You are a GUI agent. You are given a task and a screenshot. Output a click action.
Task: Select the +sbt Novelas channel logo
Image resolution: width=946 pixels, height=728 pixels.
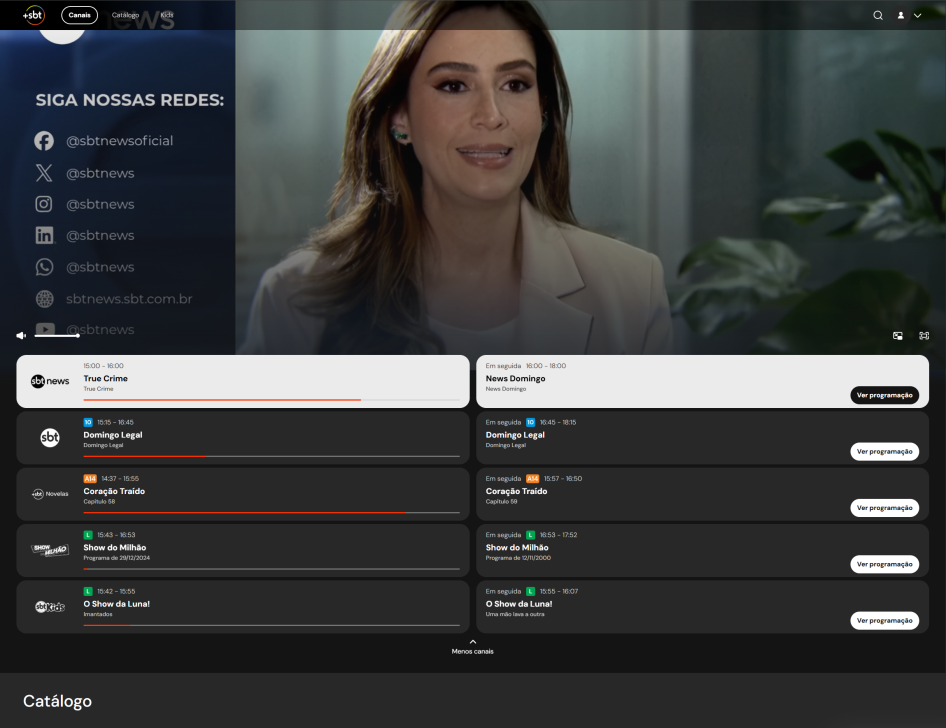pos(50,494)
